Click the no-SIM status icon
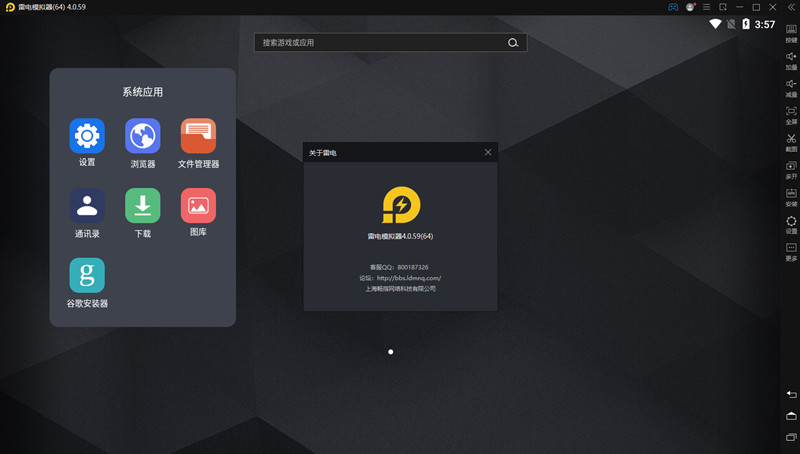The height and width of the screenshot is (454, 800). (x=731, y=24)
